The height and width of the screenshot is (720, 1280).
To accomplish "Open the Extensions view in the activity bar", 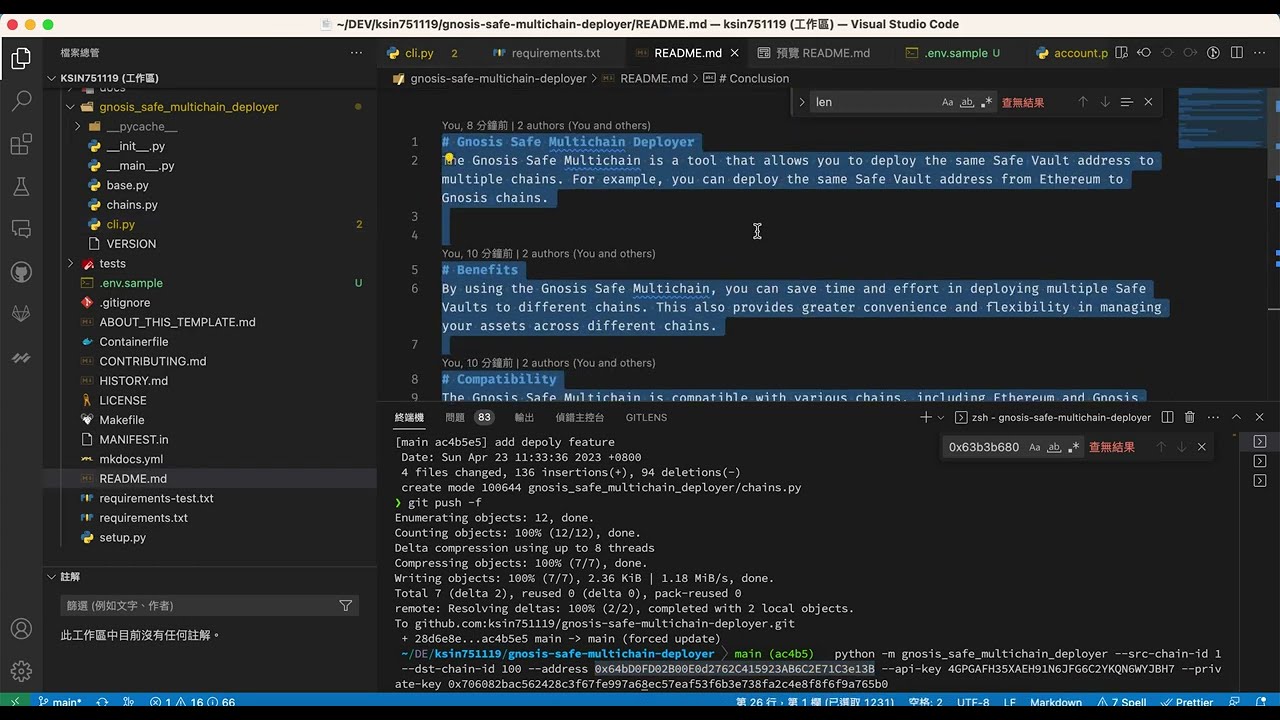I will [21, 145].
